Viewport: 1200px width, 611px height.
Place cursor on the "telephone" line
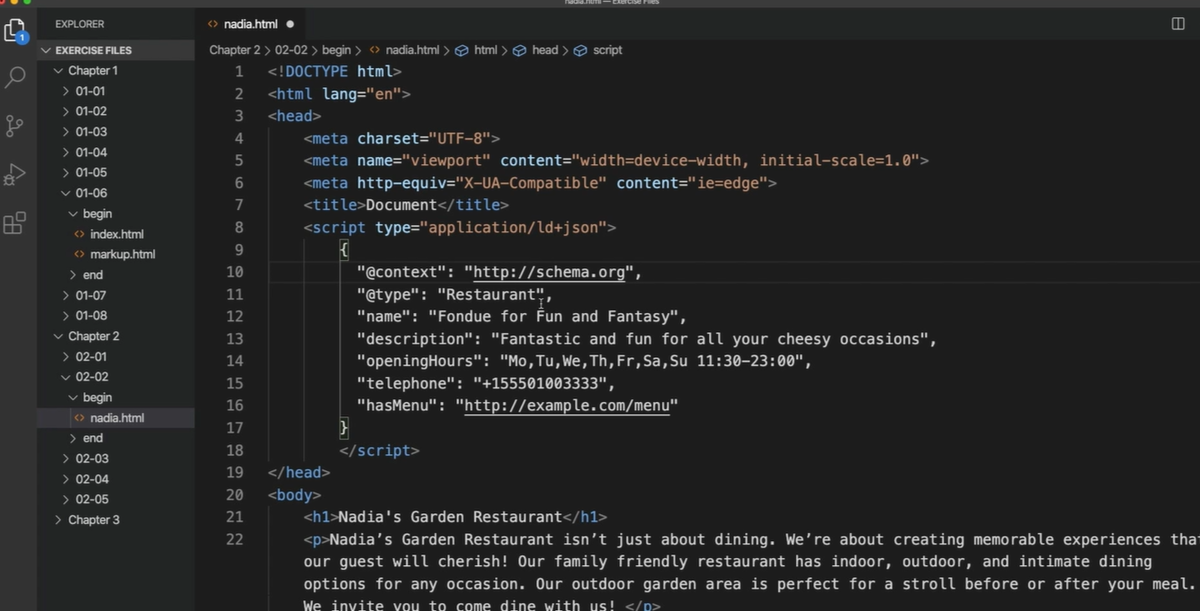click(486, 383)
